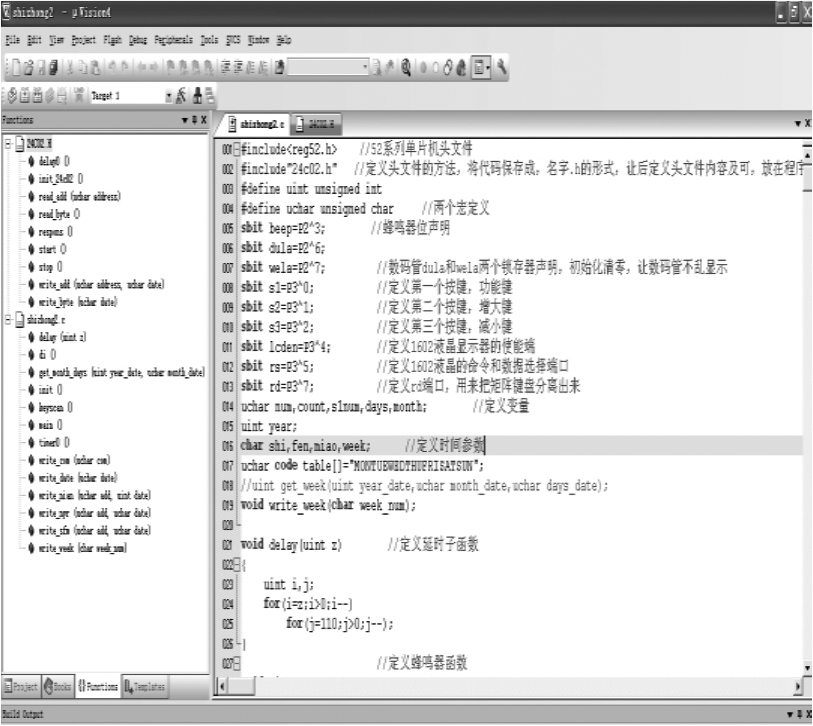Open the Target 1 dropdown
The height and width of the screenshot is (726, 813).
tap(169, 96)
